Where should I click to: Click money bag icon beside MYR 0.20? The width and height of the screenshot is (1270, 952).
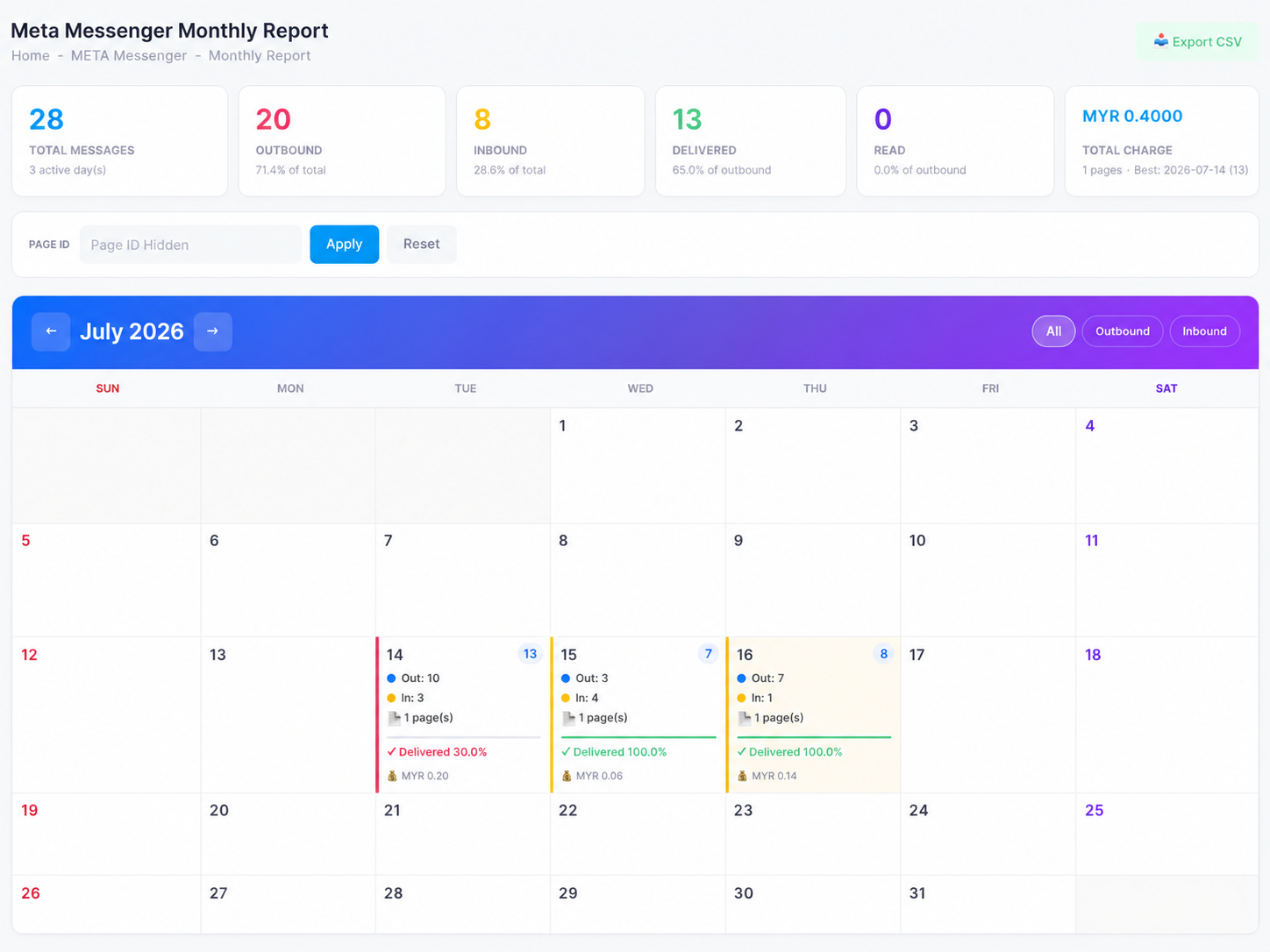click(x=392, y=776)
